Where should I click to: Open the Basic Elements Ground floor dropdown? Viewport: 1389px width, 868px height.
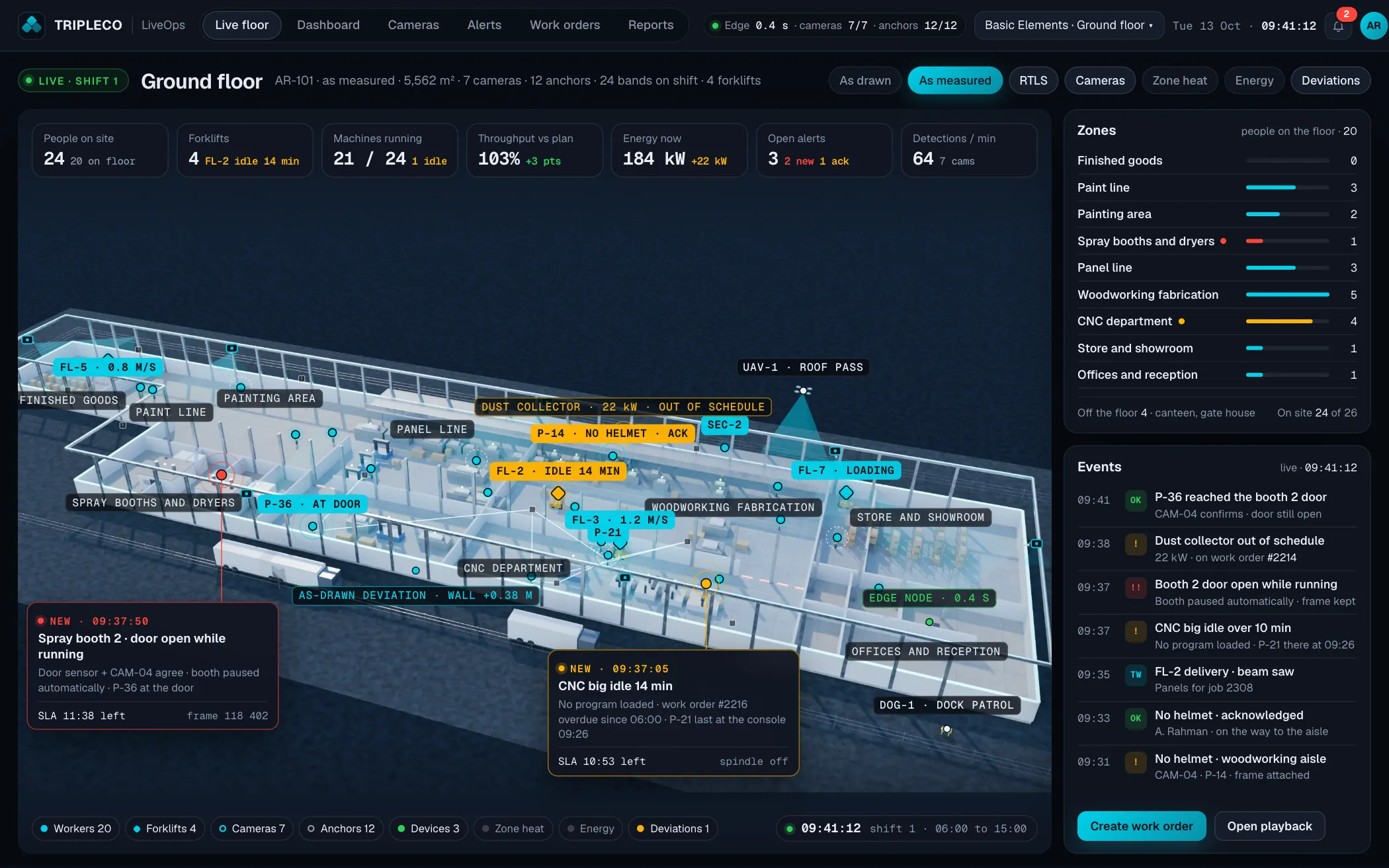(x=1068, y=25)
